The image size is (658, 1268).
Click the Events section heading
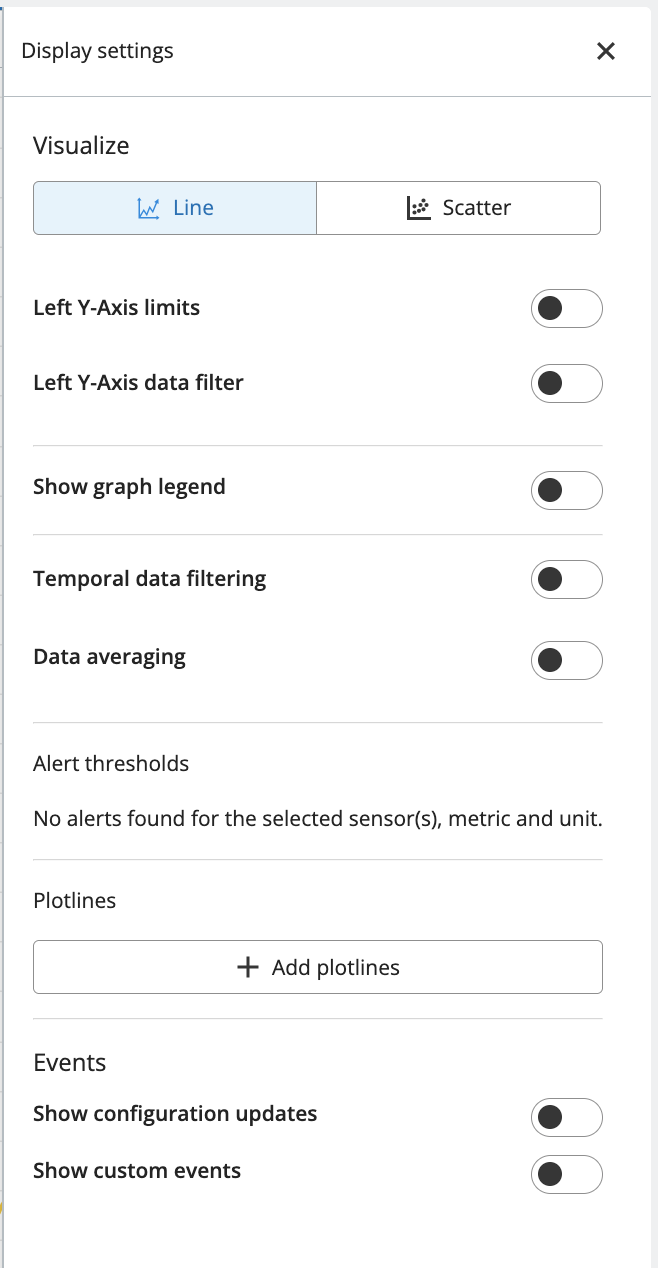[x=69, y=1062]
